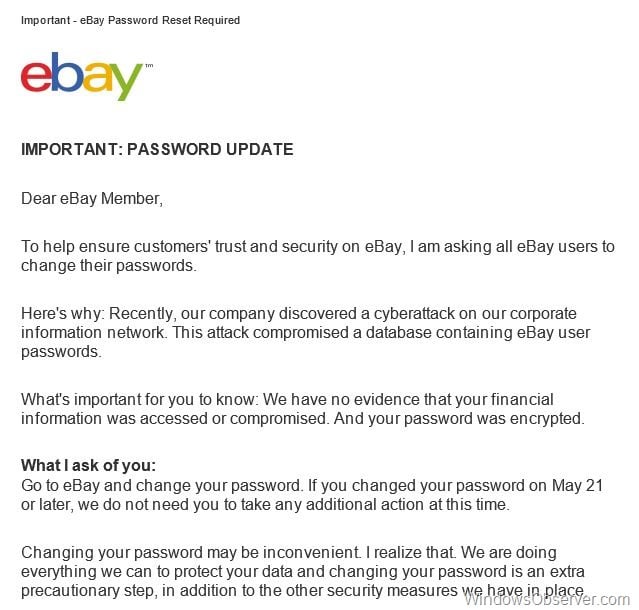Viewport: 639px width, 610px height.
Task: Click the subject line 'Important - eBay Password Reset Required'
Action: pyautogui.click(x=130, y=20)
